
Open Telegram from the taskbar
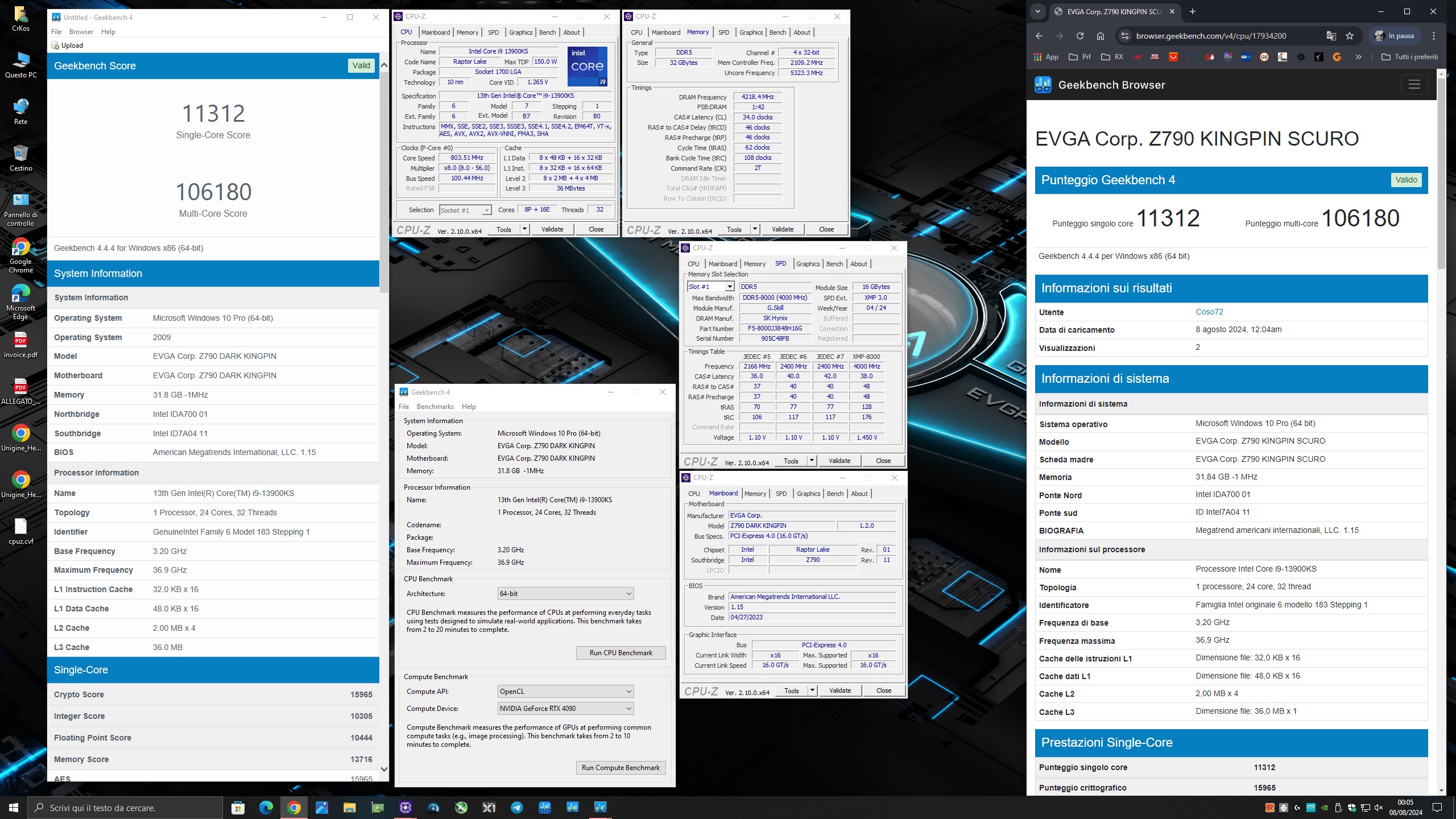(x=516, y=807)
